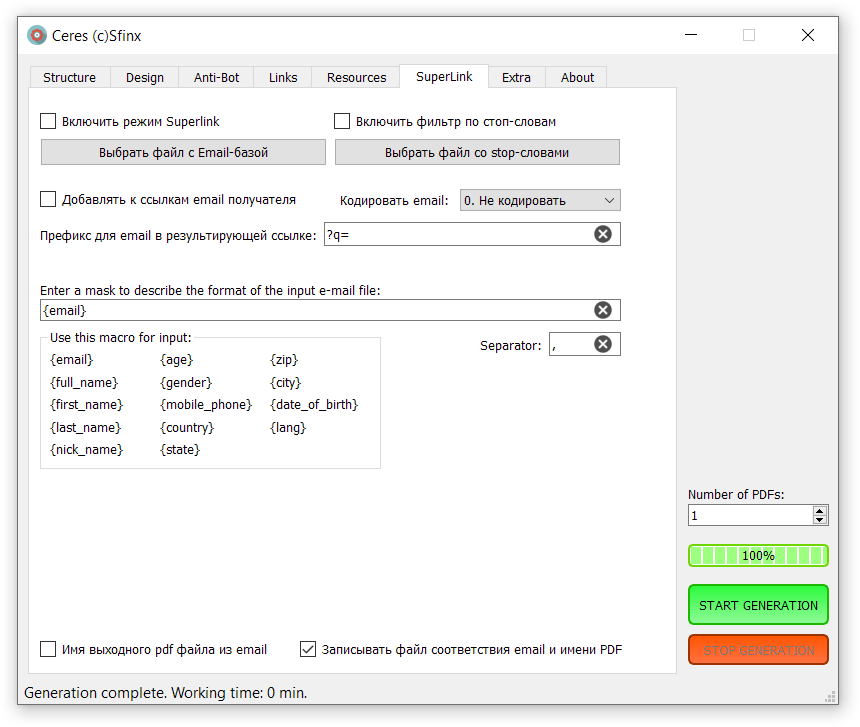Click the stop-words file selection button

tap(477, 152)
